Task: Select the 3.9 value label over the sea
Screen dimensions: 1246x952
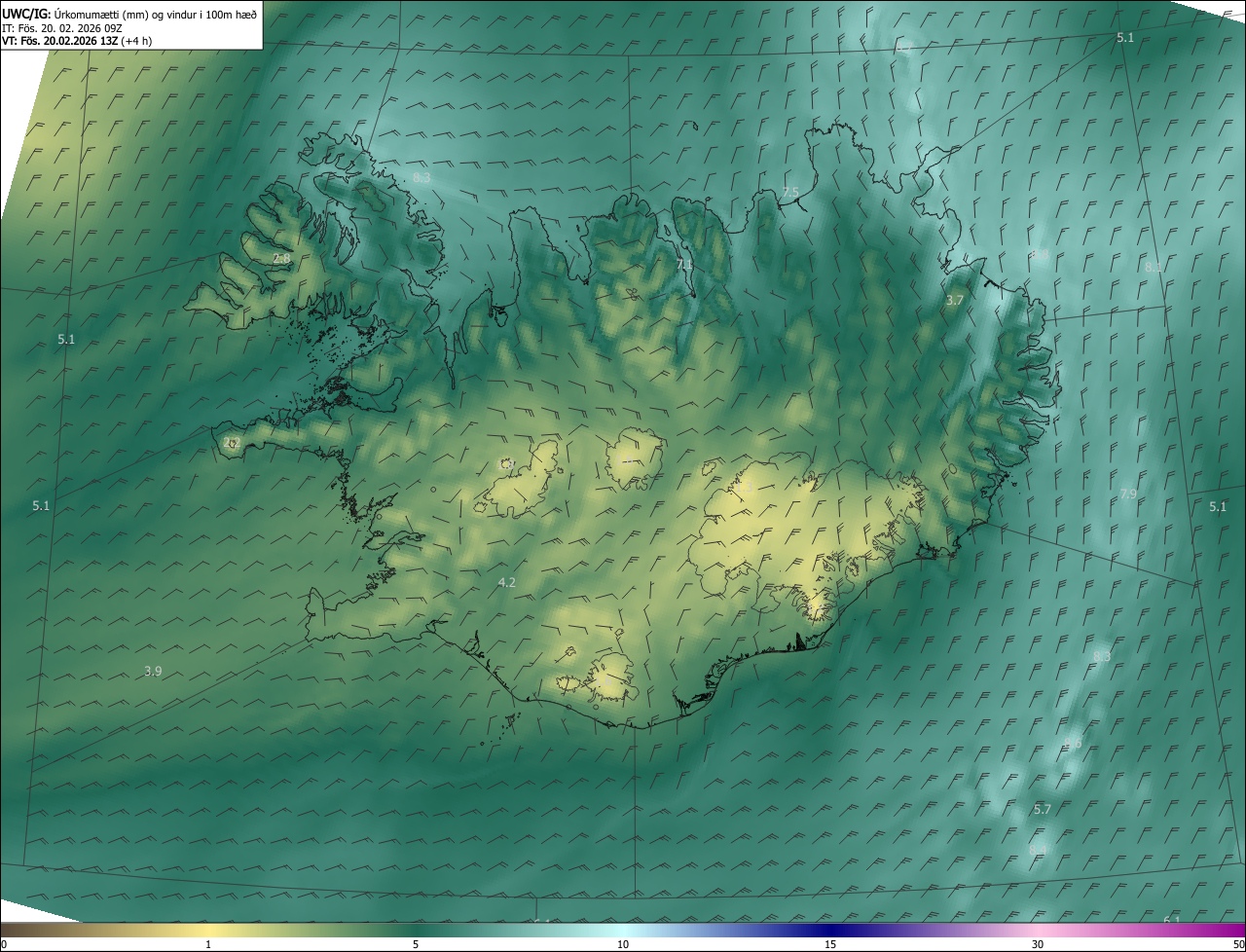Action: [x=153, y=671]
